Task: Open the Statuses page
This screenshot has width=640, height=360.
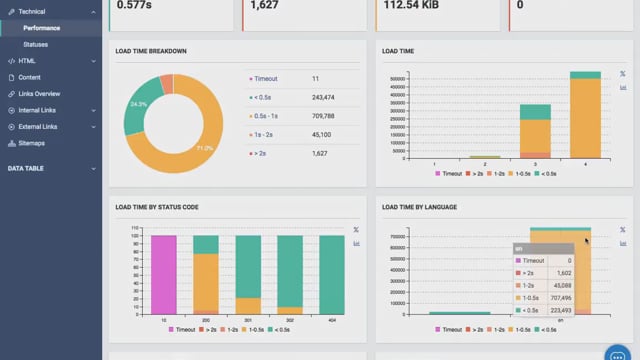Action: pos(36,44)
